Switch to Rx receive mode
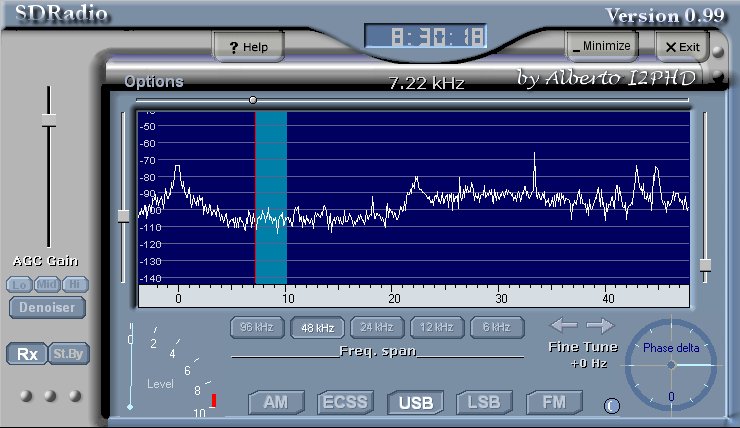Screen dimensions: 740x428 tap(26, 353)
